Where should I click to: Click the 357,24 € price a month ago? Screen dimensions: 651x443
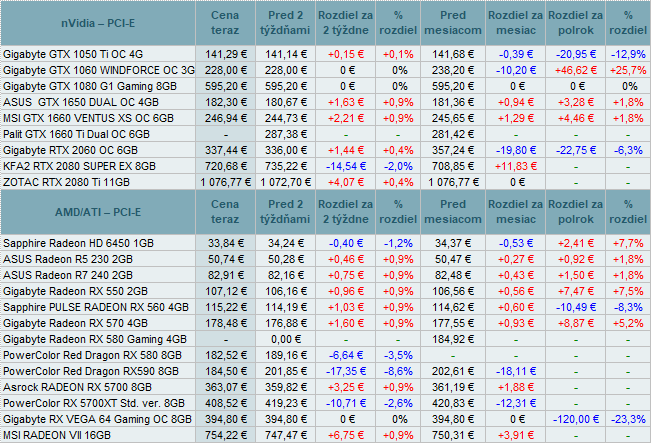point(453,150)
